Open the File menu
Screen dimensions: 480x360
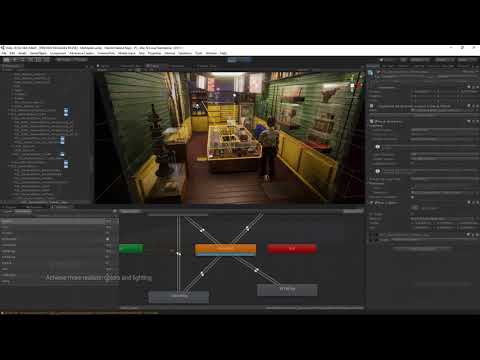(4, 53)
